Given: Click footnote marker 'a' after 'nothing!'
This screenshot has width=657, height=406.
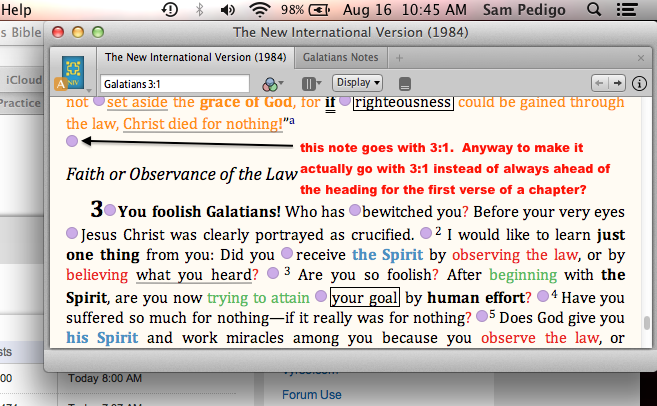Looking at the screenshot, I should tap(292, 121).
